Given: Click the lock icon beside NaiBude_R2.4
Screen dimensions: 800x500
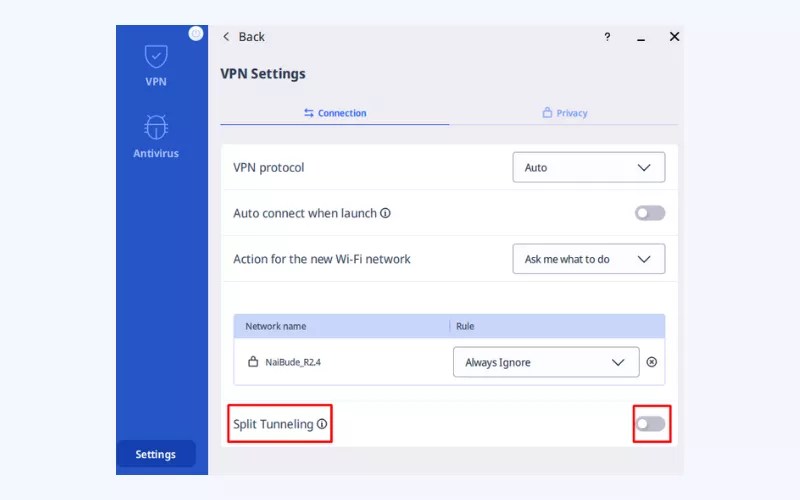Looking at the screenshot, I should [x=253, y=362].
